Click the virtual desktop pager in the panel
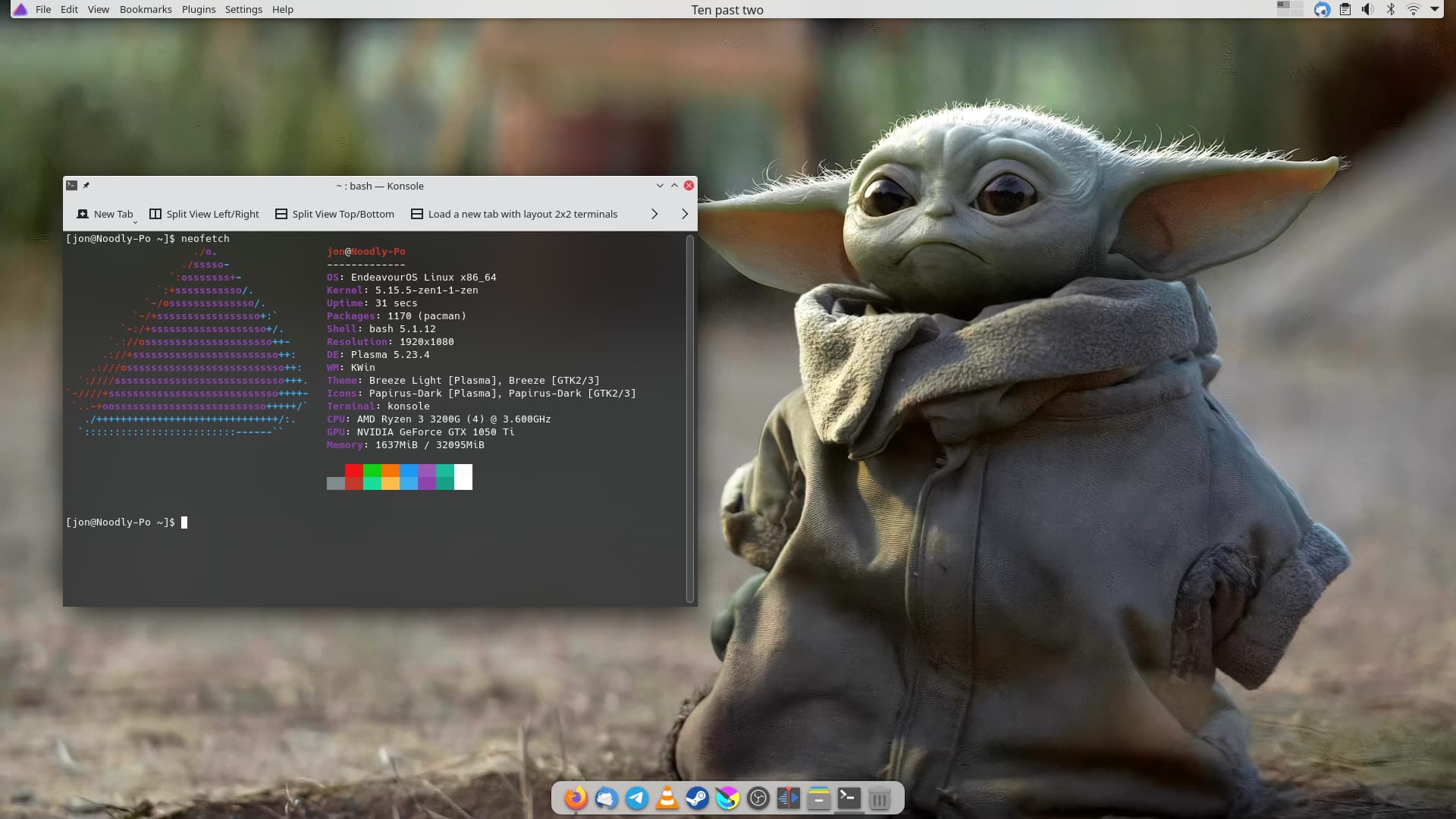 (x=1289, y=9)
